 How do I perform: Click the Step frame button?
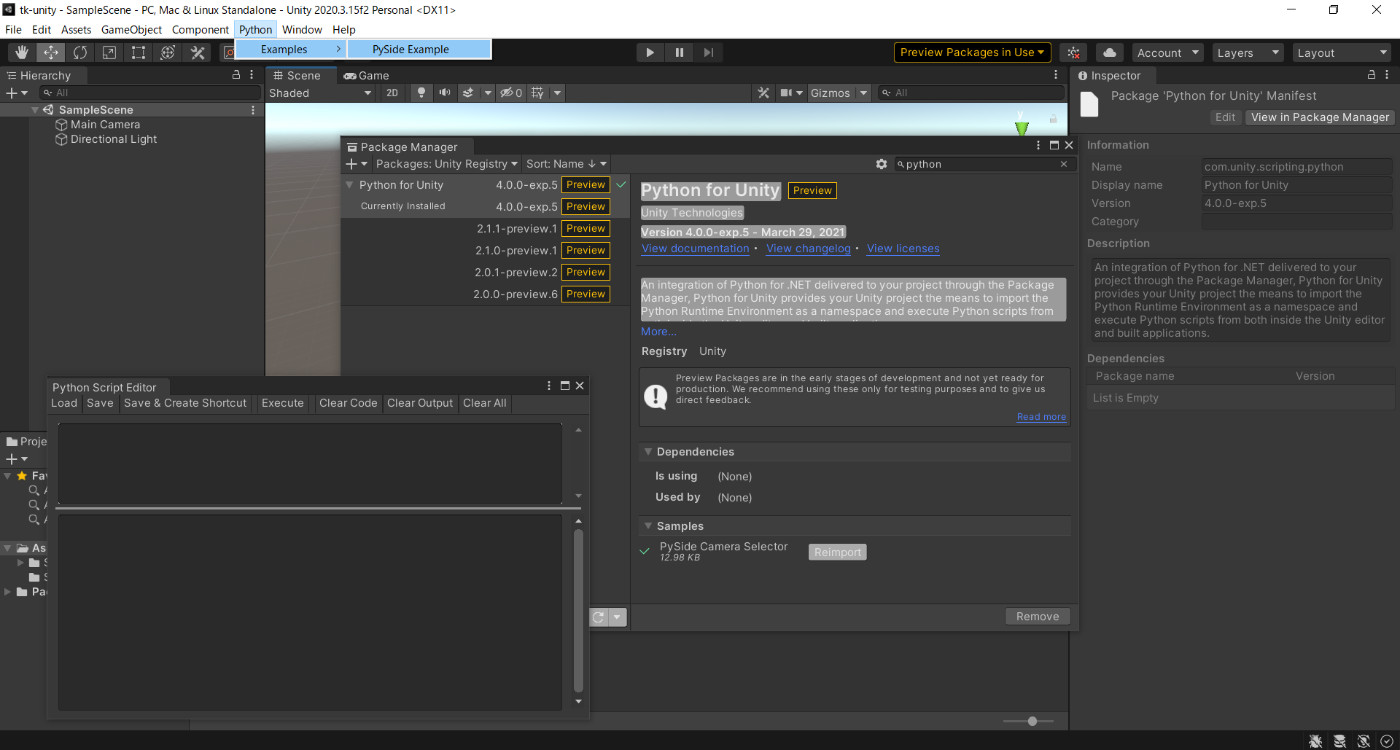pyautogui.click(x=708, y=53)
